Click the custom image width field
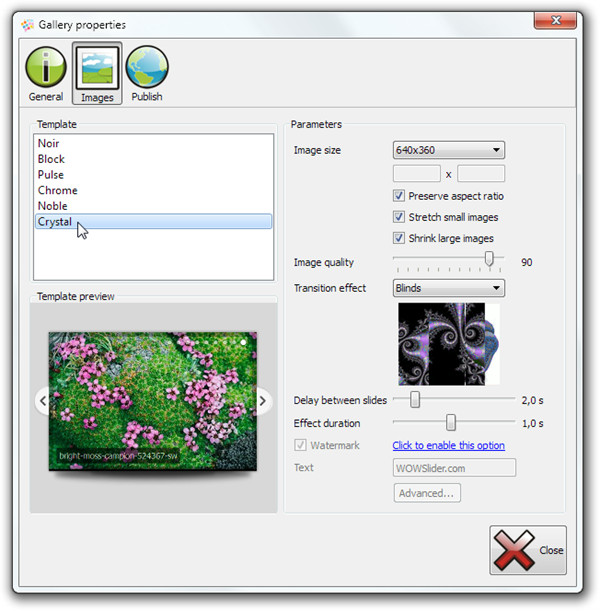The height and width of the screenshot is (611, 600). [x=416, y=174]
